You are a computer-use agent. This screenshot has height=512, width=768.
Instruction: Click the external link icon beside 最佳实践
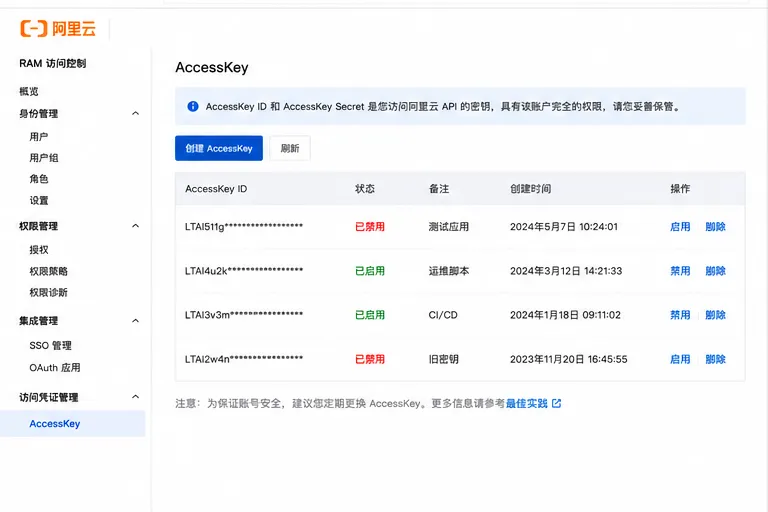(x=556, y=403)
